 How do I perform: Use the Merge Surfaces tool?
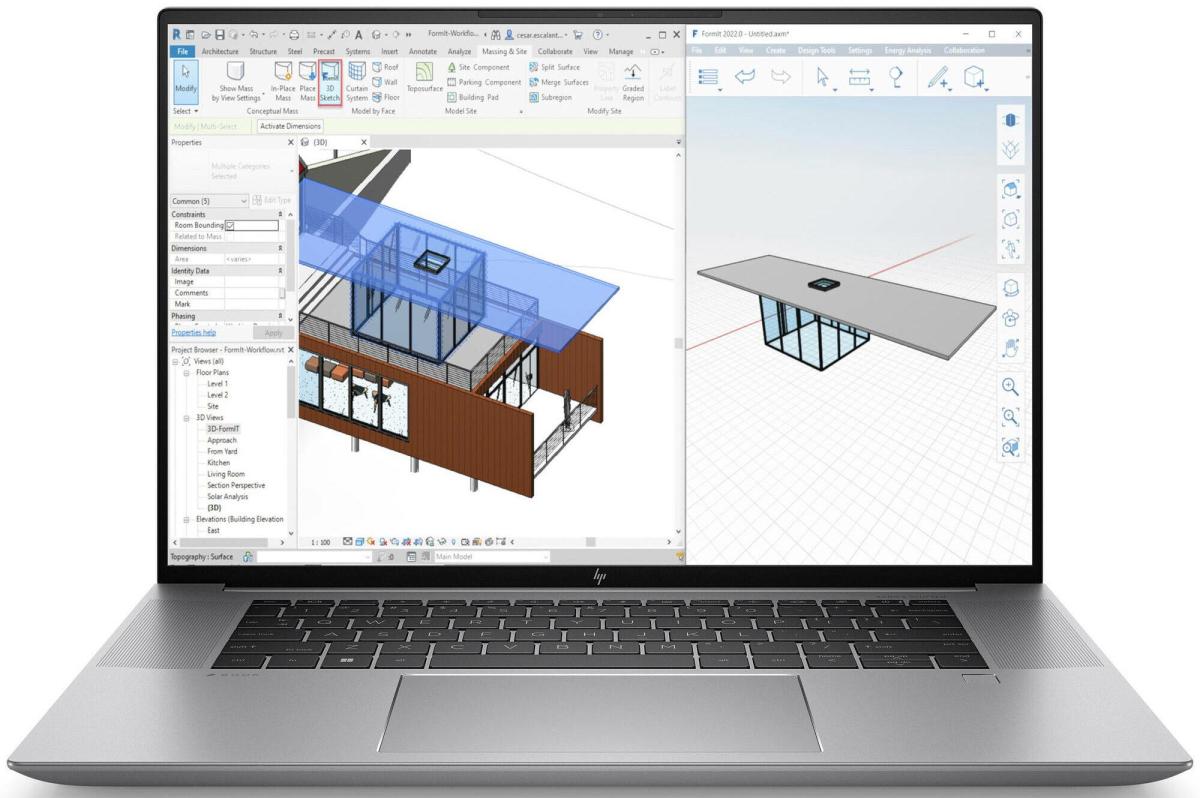coord(559,82)
